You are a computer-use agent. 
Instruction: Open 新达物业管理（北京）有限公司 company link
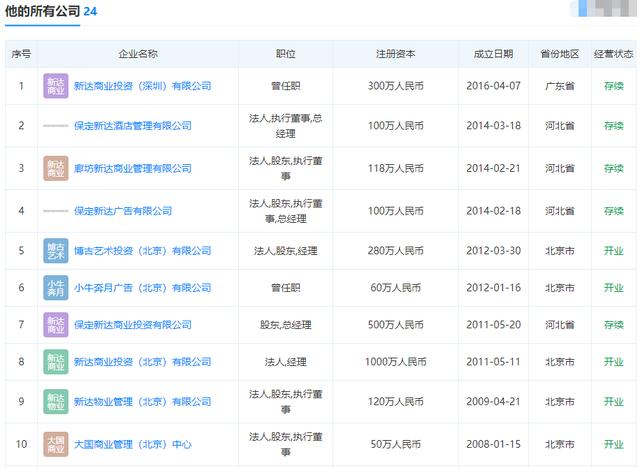pyautogui.click(x=142, y=401)
